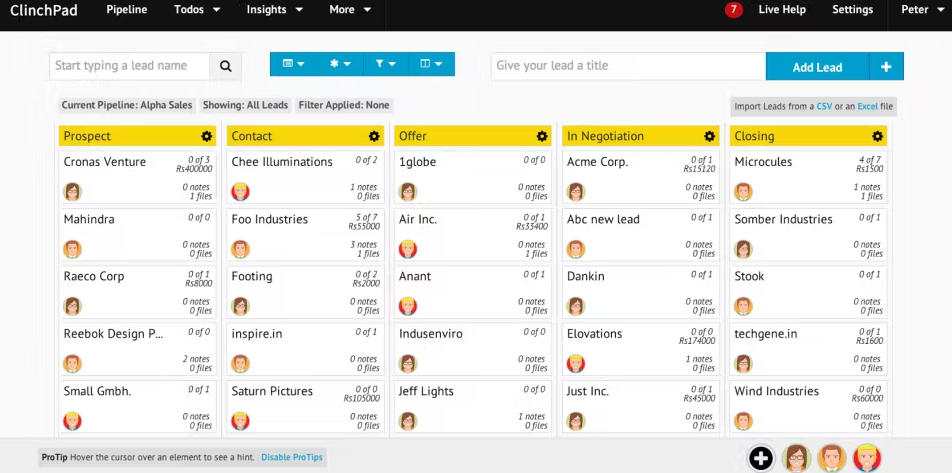Click the Offer column gear icon
952x473 pixels.
[x=542, y=136]
